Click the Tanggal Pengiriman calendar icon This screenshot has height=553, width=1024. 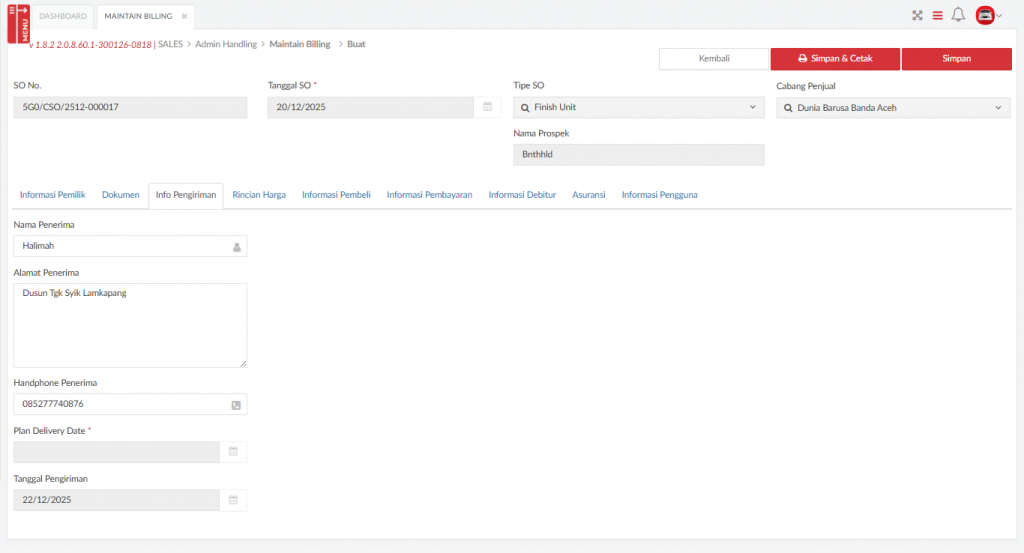[233, 500]
